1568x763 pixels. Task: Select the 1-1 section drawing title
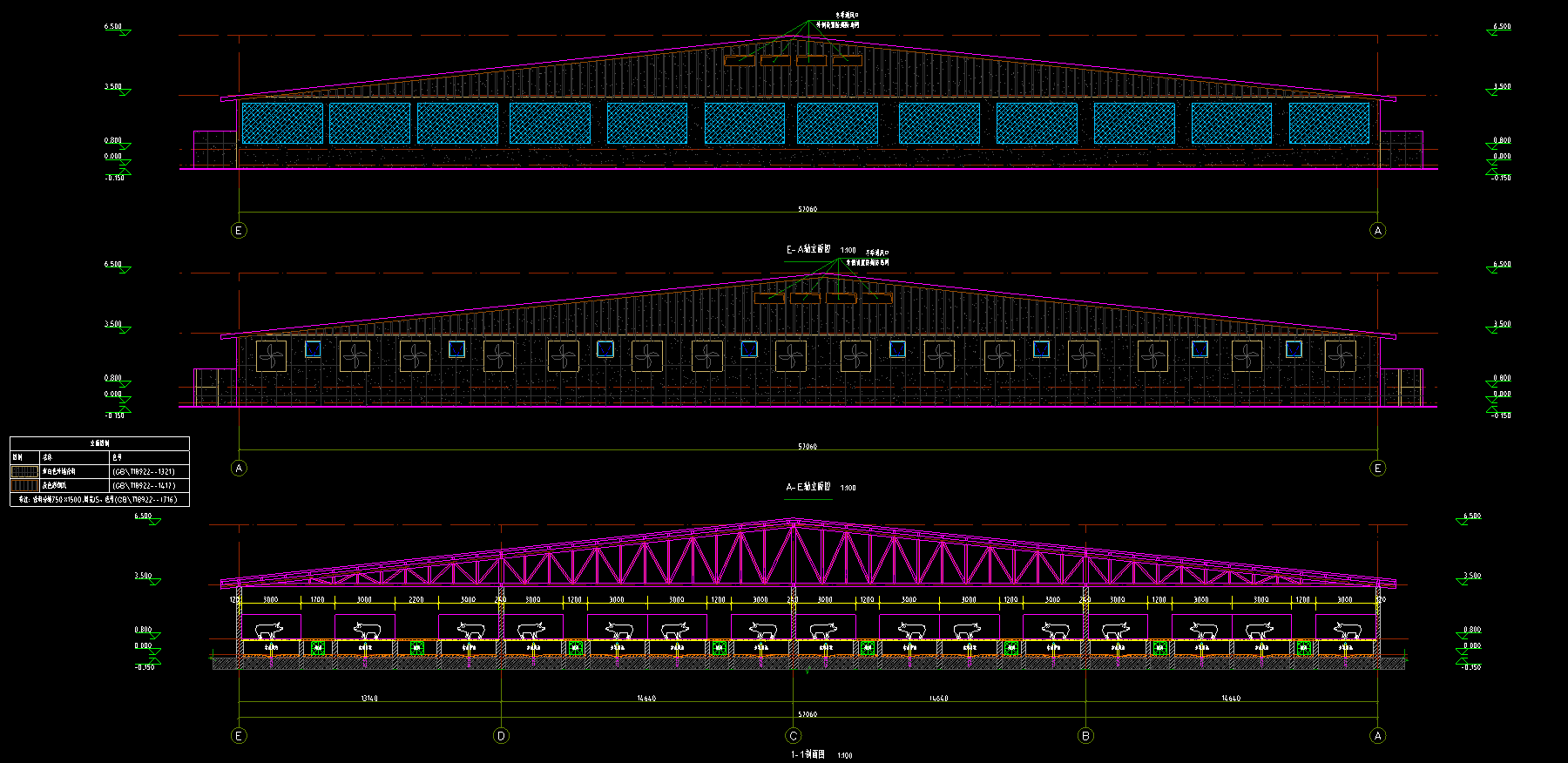[808, 755]
